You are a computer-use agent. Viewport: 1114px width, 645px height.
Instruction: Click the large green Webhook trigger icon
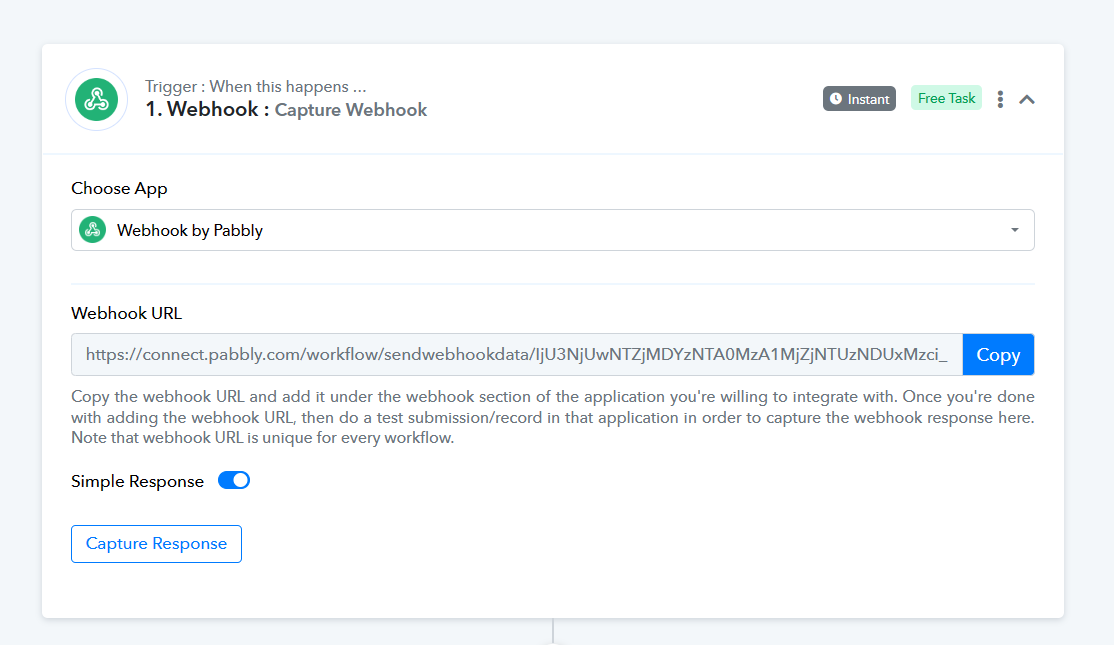click(x=97, y=99)
